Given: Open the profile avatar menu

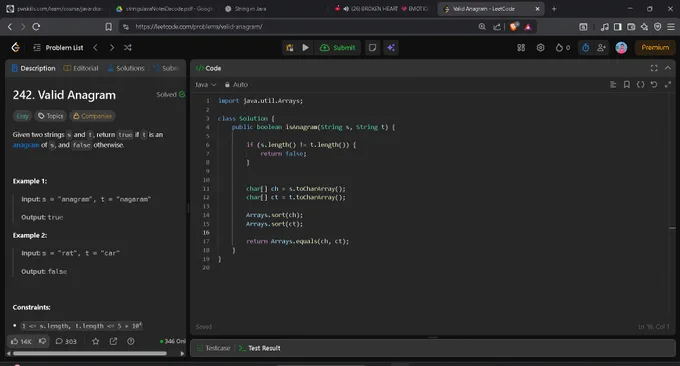Looking at the screenshot, I should coord(621,48).
